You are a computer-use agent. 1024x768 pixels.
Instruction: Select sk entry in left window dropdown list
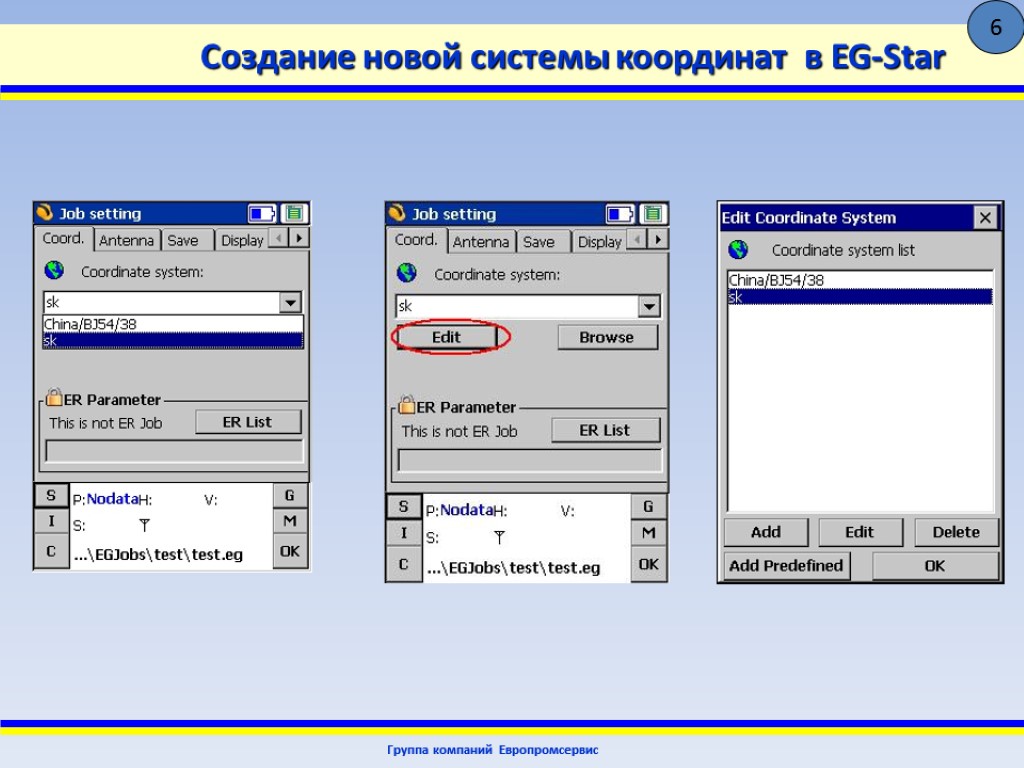click(173, 340)
